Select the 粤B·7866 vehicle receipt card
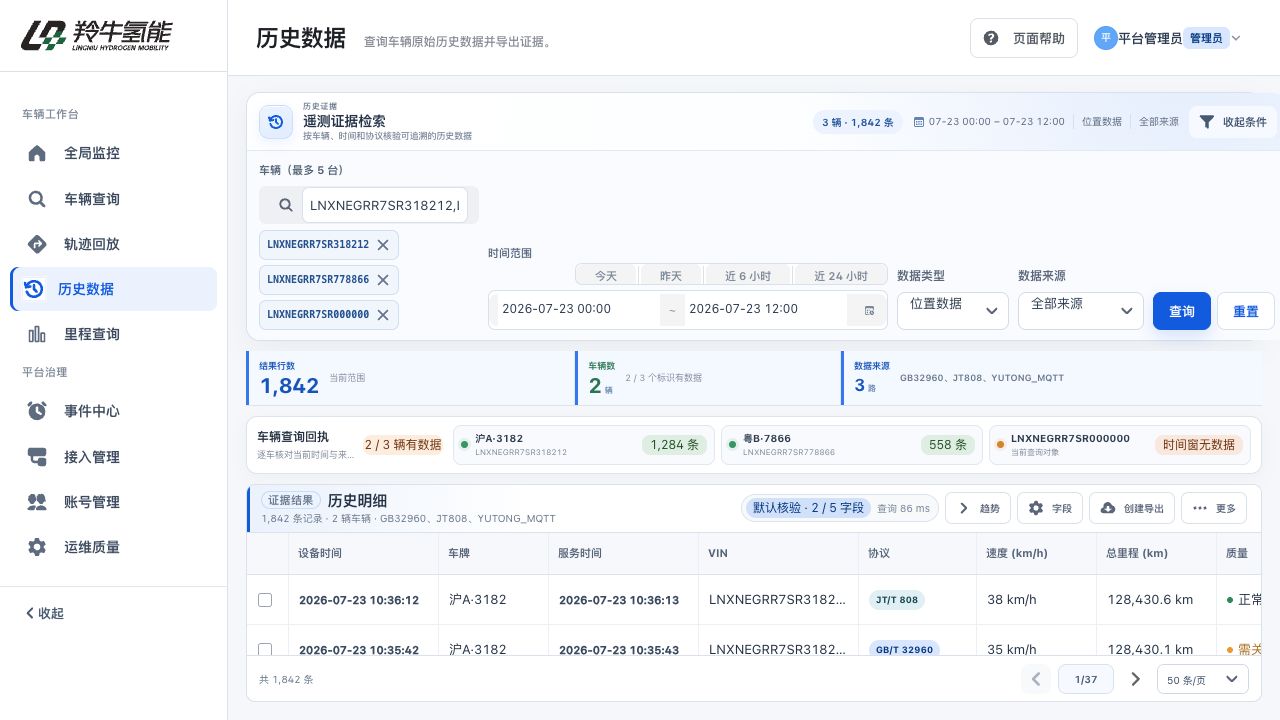1280x720 pixels. click(x=852, y=445)
